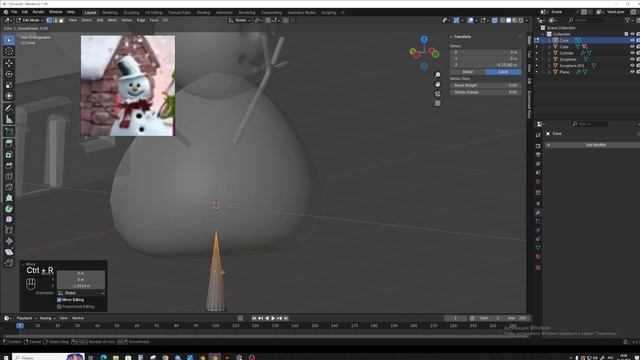This screenshot has height=360, width=640.
Task: Open the Keying dropdown in timeline
Action: coord(48,318)
